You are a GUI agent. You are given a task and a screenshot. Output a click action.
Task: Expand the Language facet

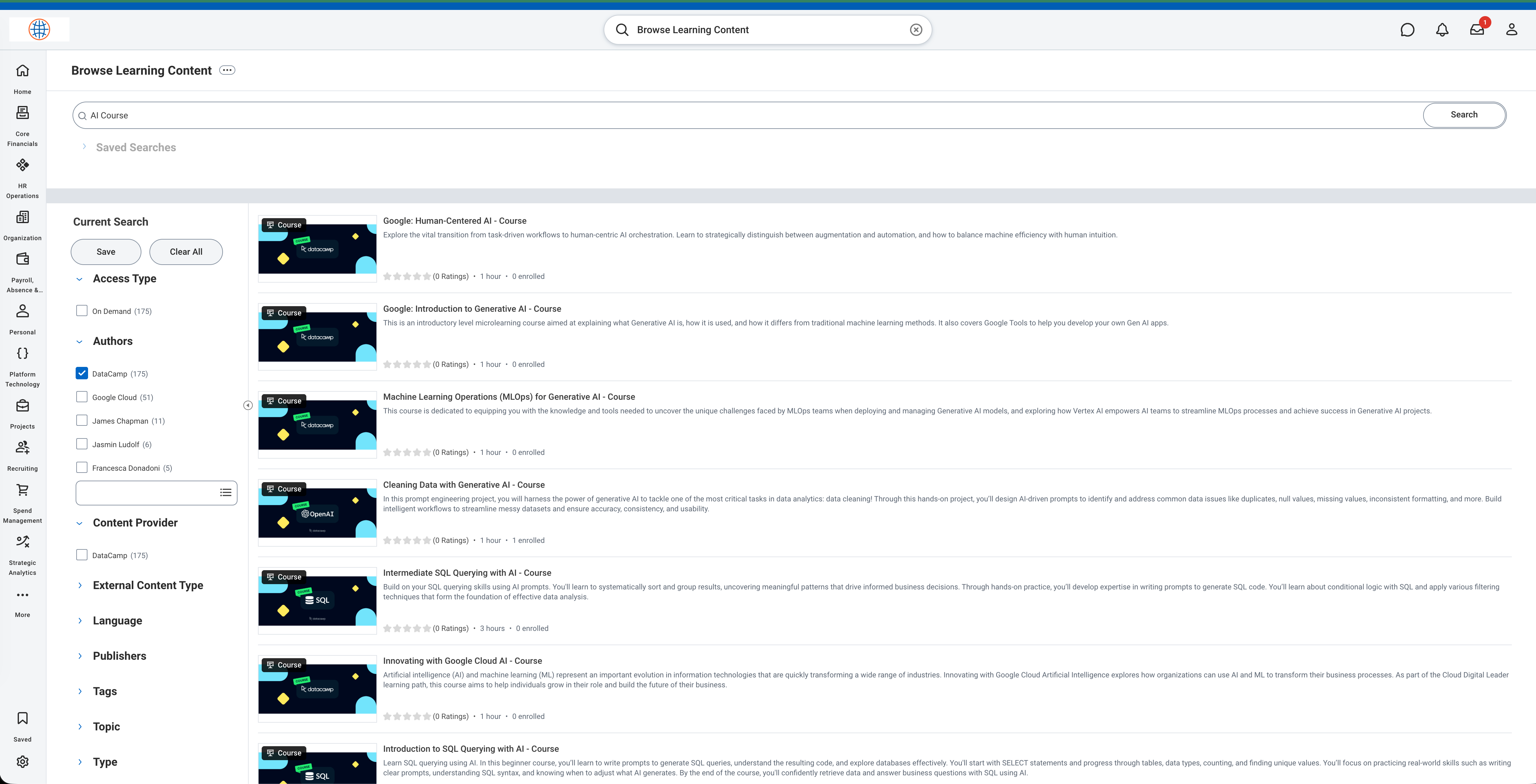pyautogui.click(x=79, y=621)
